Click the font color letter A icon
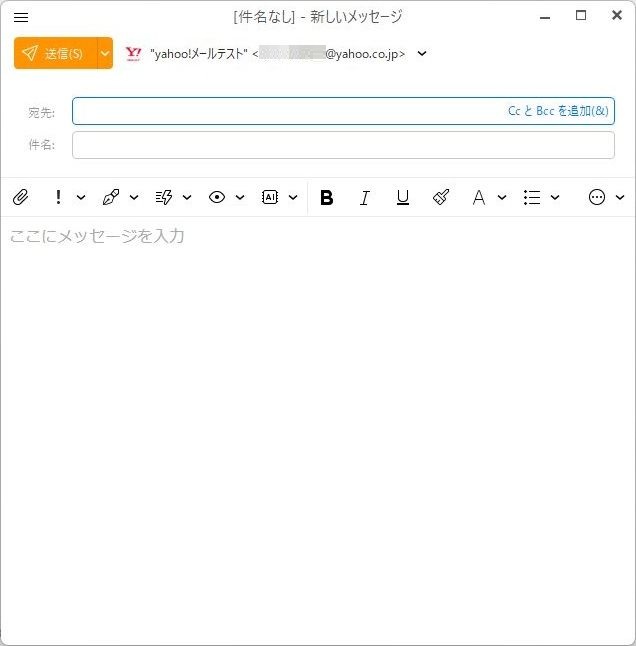 tap(479, 198)
